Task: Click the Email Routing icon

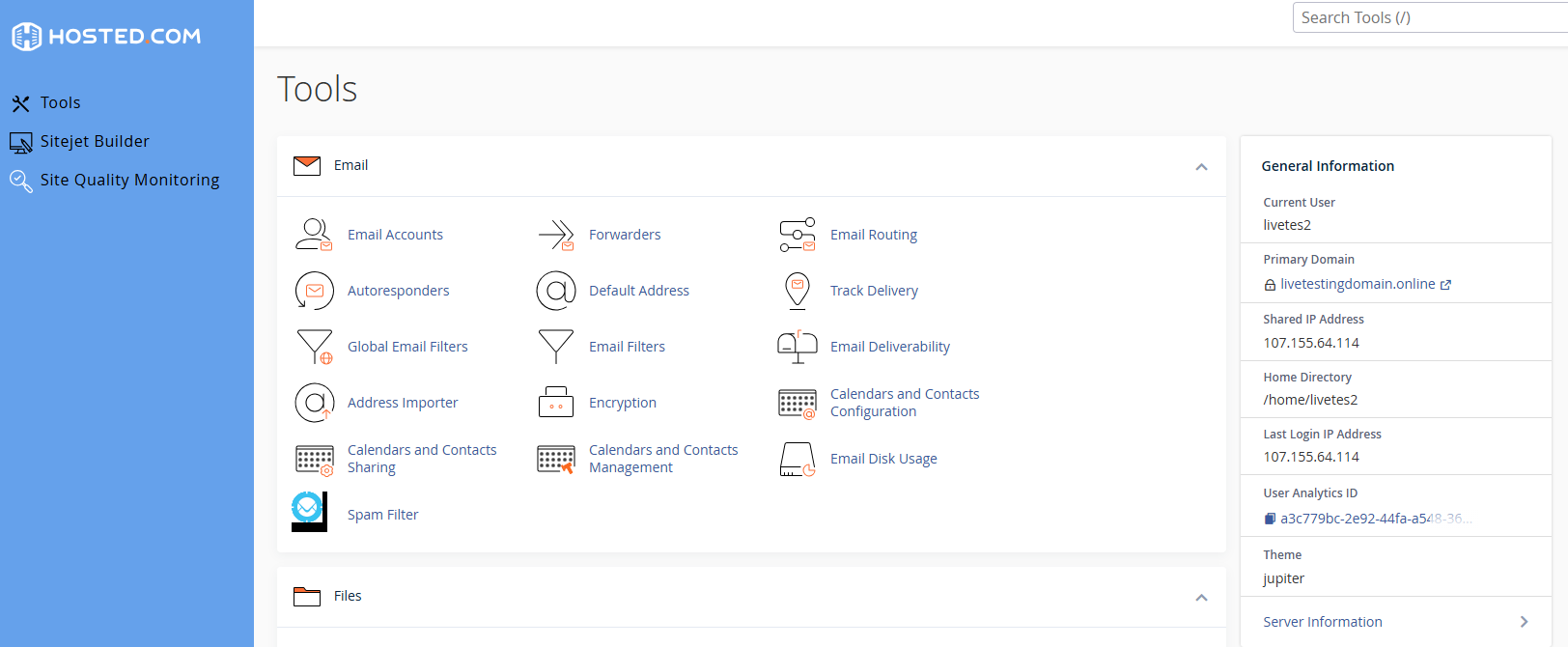Action: 798,235
